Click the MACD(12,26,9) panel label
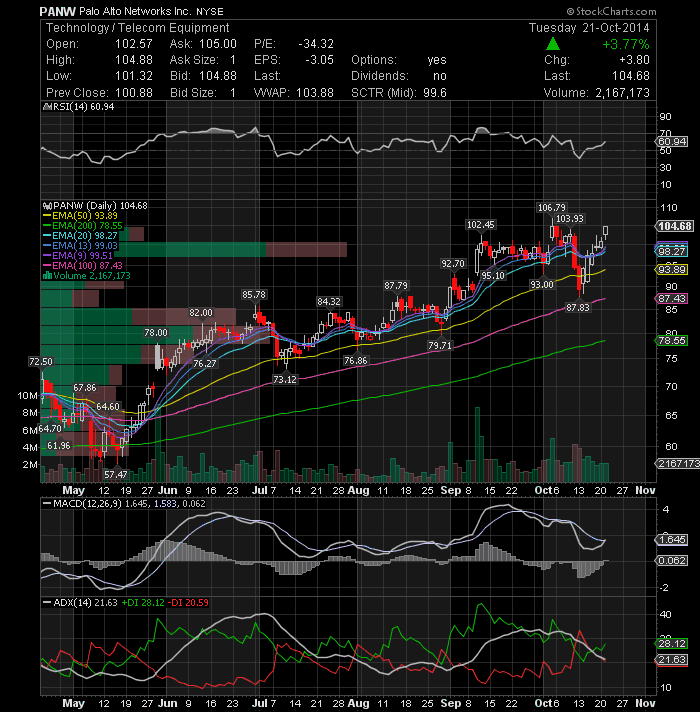This screenshot has height=712, width=700. coord(87,504)
